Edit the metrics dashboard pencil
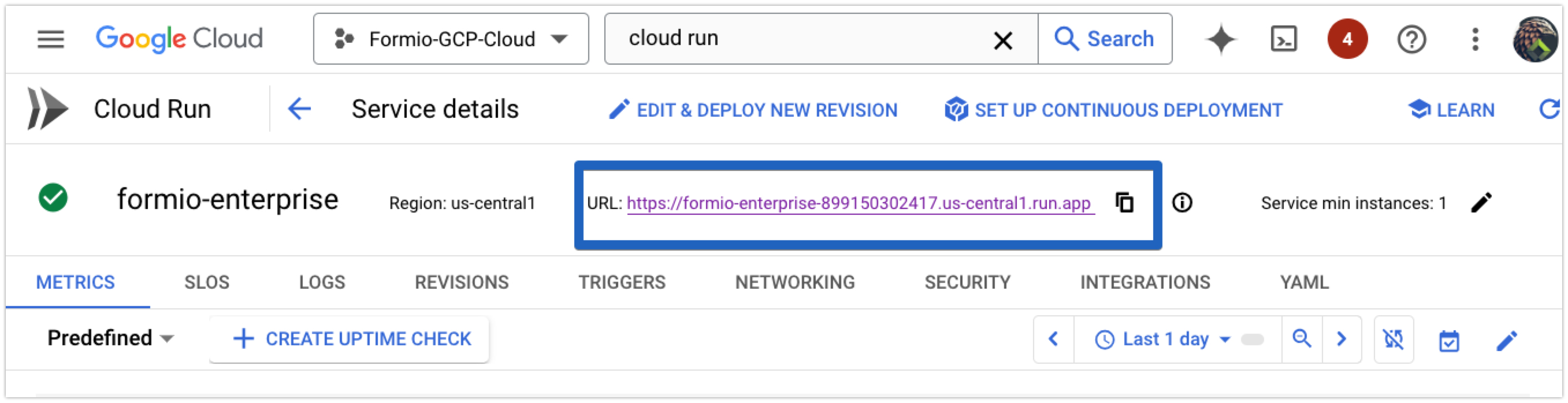 [1507, 341]
